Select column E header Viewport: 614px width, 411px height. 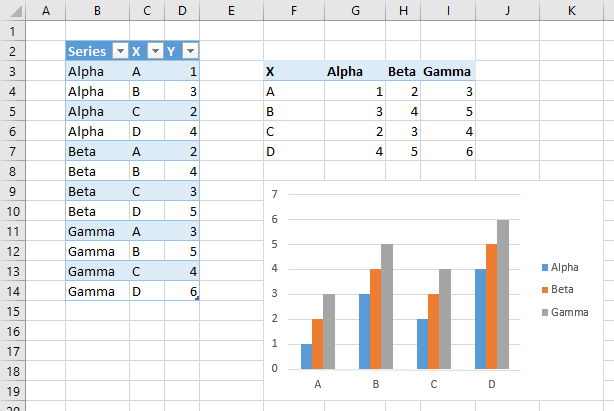(231, 11)
